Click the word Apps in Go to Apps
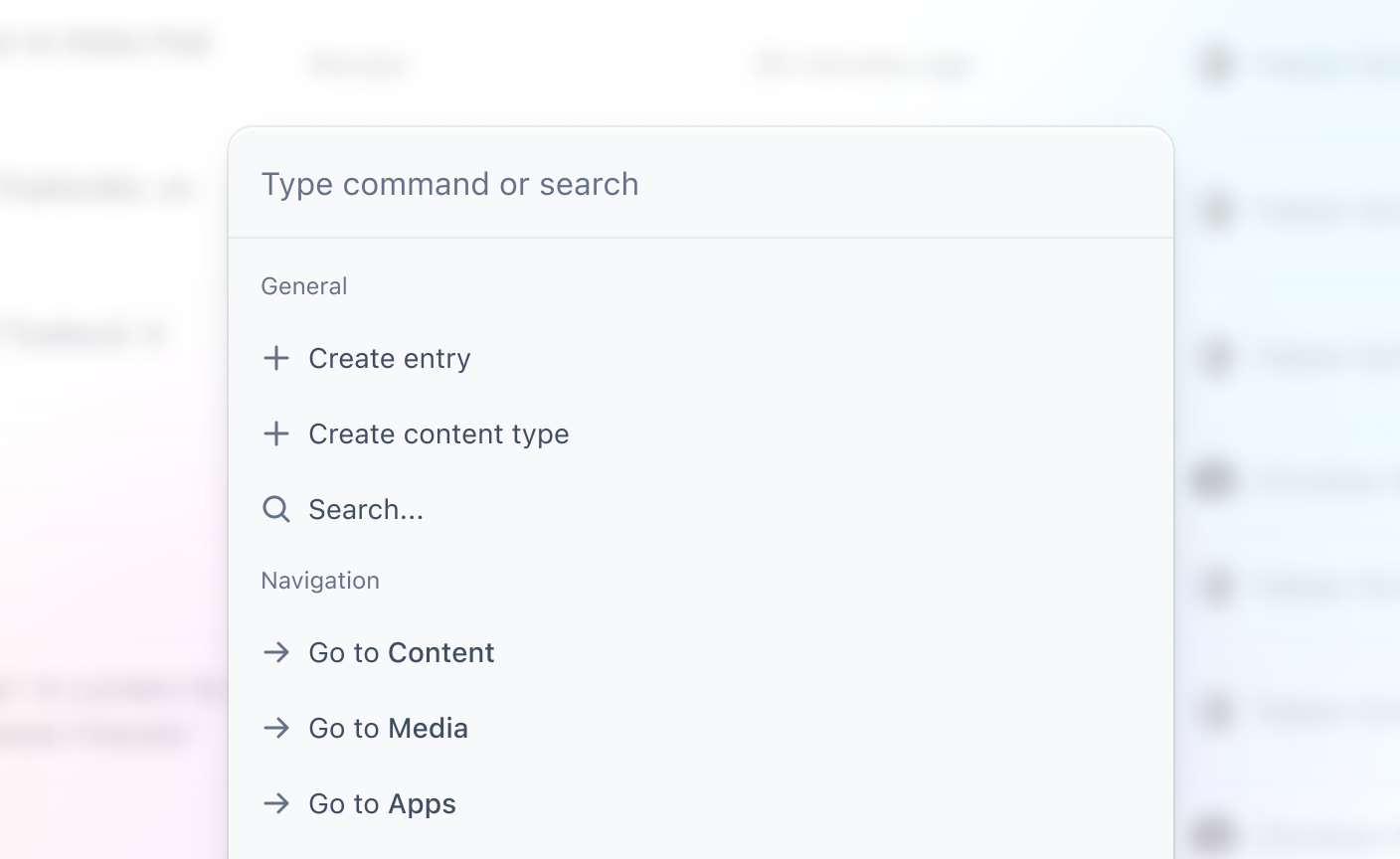 (422, 803)
